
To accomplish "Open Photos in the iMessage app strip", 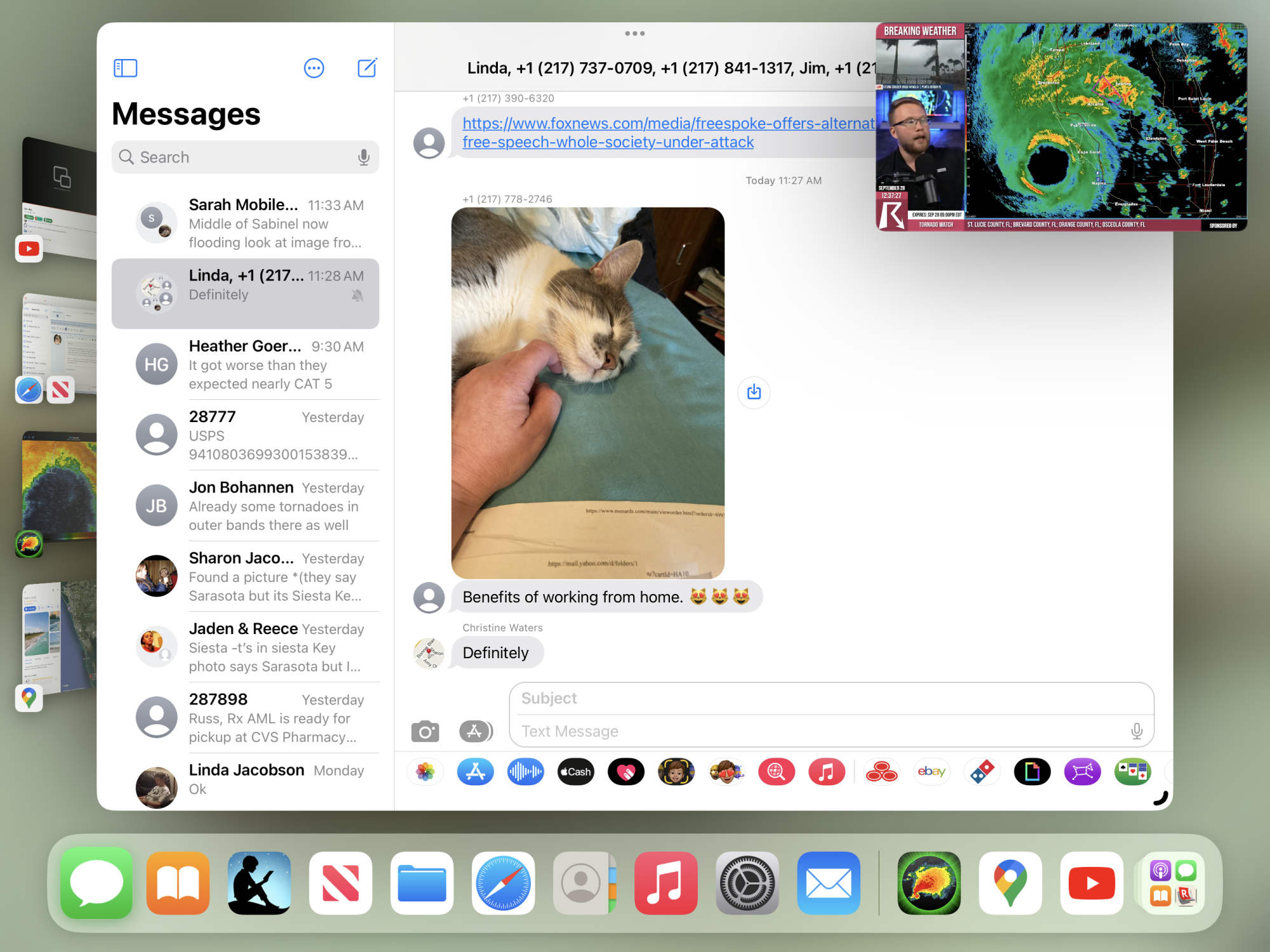I will coord(425,772).
